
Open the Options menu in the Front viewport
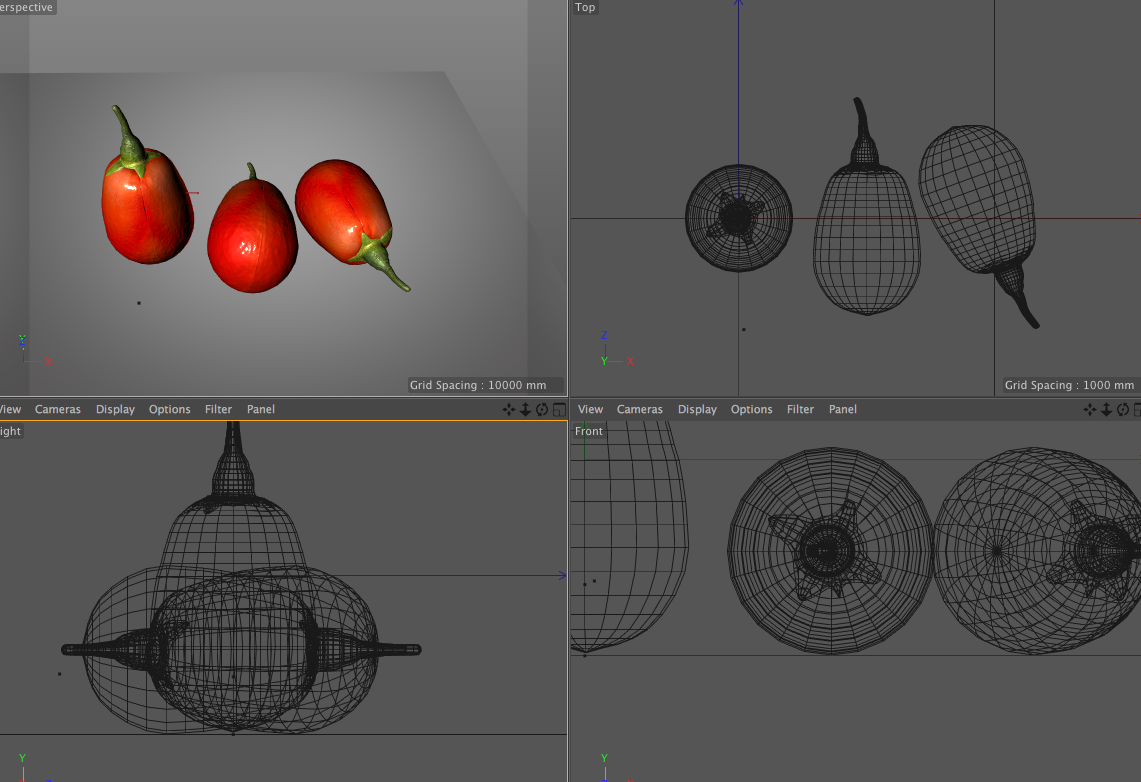point(751,409)
